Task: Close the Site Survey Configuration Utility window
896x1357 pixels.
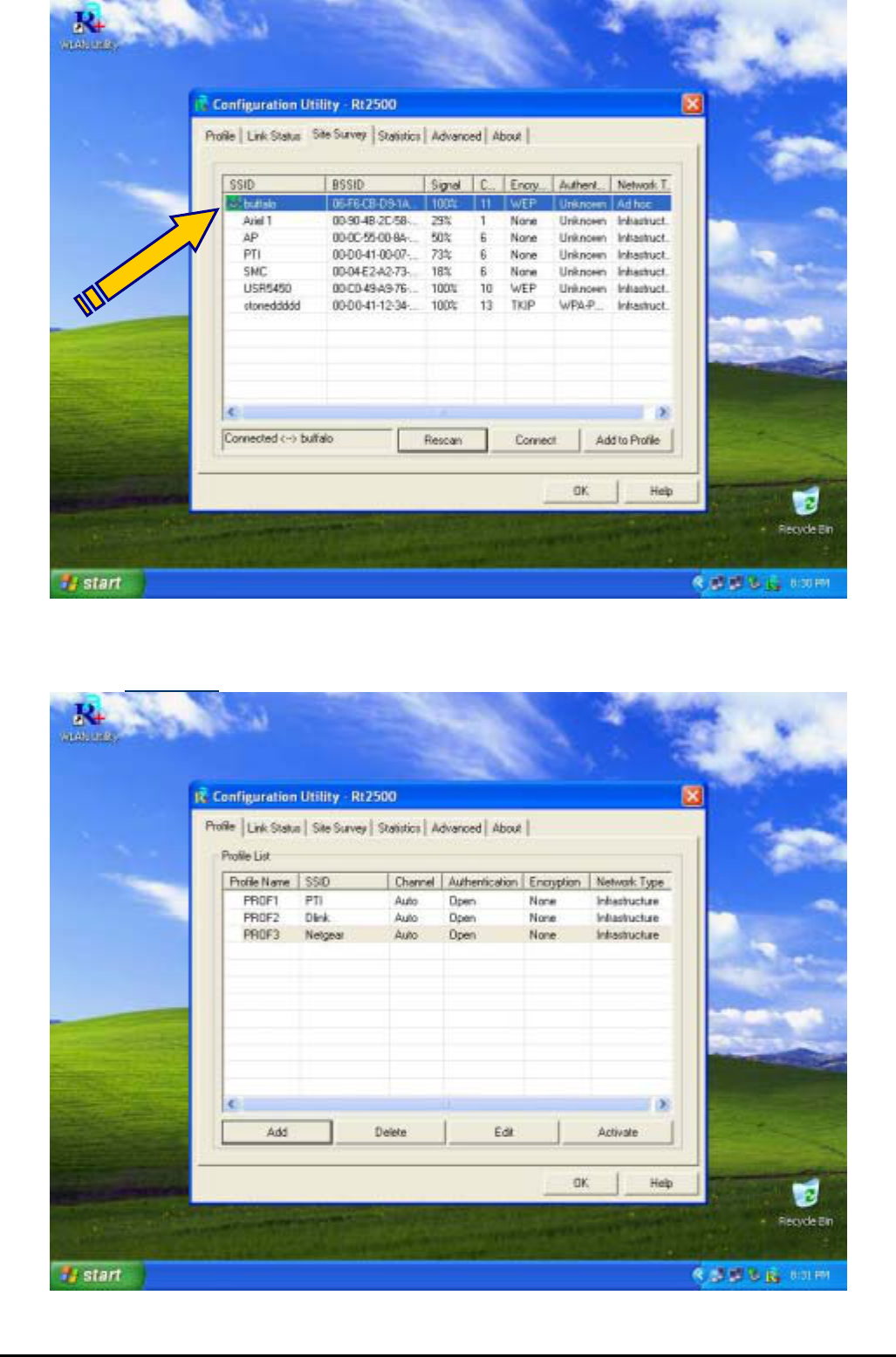Action: pyautogui.click(x=692, y=104)
